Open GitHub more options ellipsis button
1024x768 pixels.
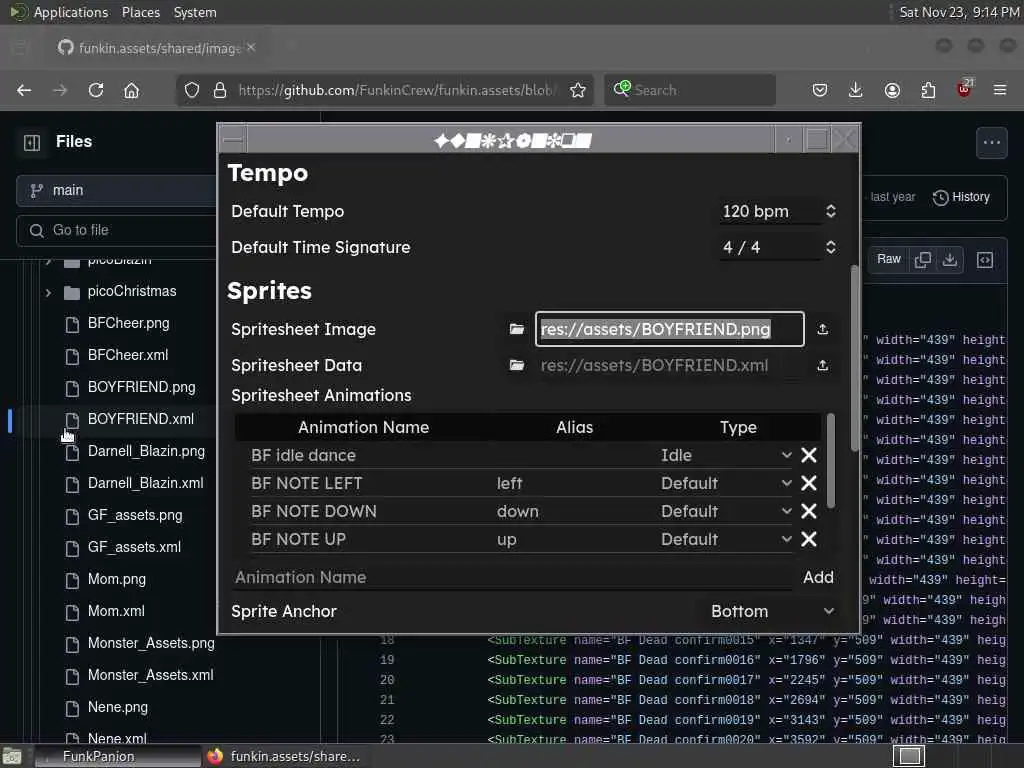pyautogui.click(x=991, y=142)
